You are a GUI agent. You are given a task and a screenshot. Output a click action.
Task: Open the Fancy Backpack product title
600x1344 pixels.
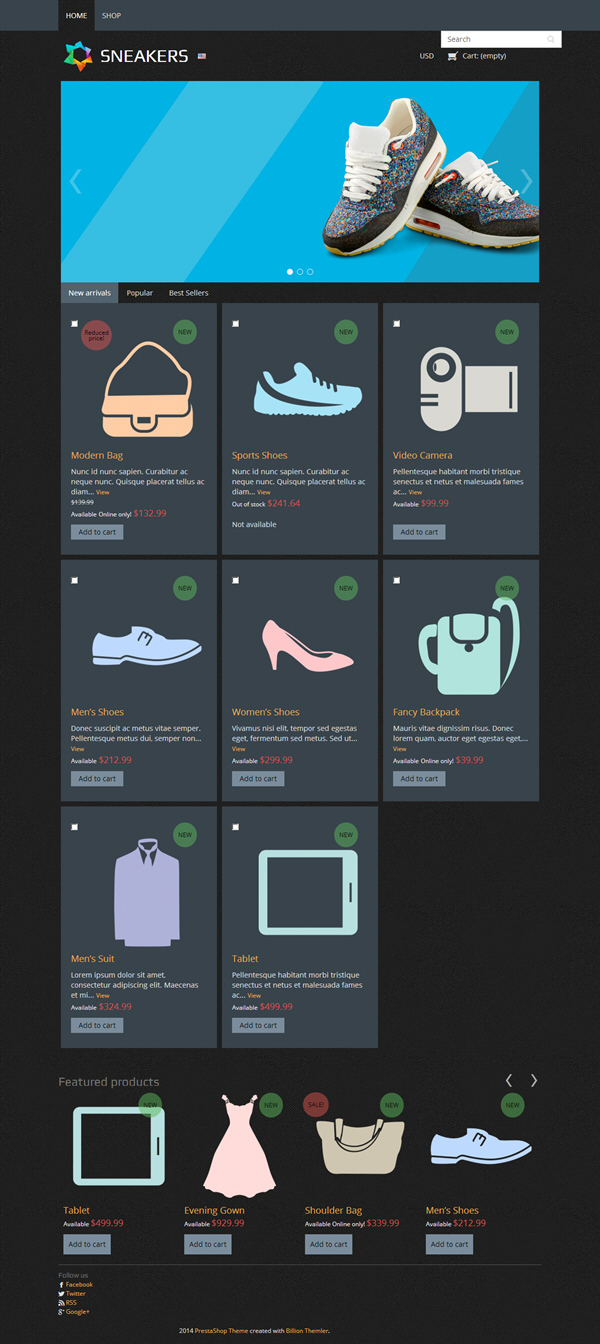(x=426, y=713)
